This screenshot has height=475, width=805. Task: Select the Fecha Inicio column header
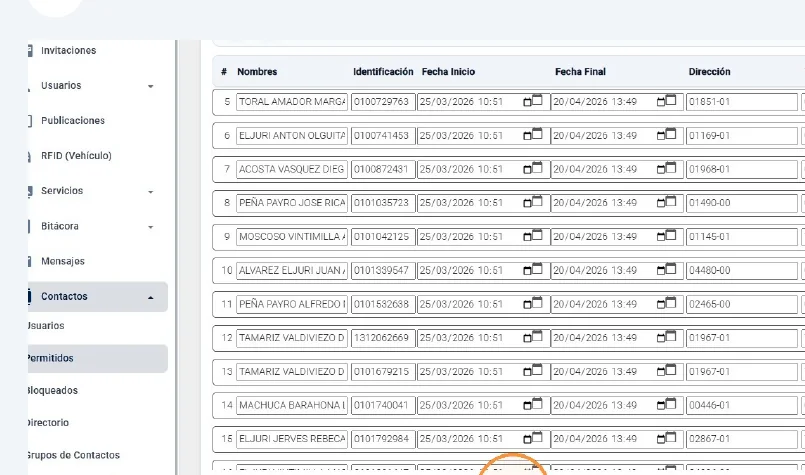coord(448,72)
